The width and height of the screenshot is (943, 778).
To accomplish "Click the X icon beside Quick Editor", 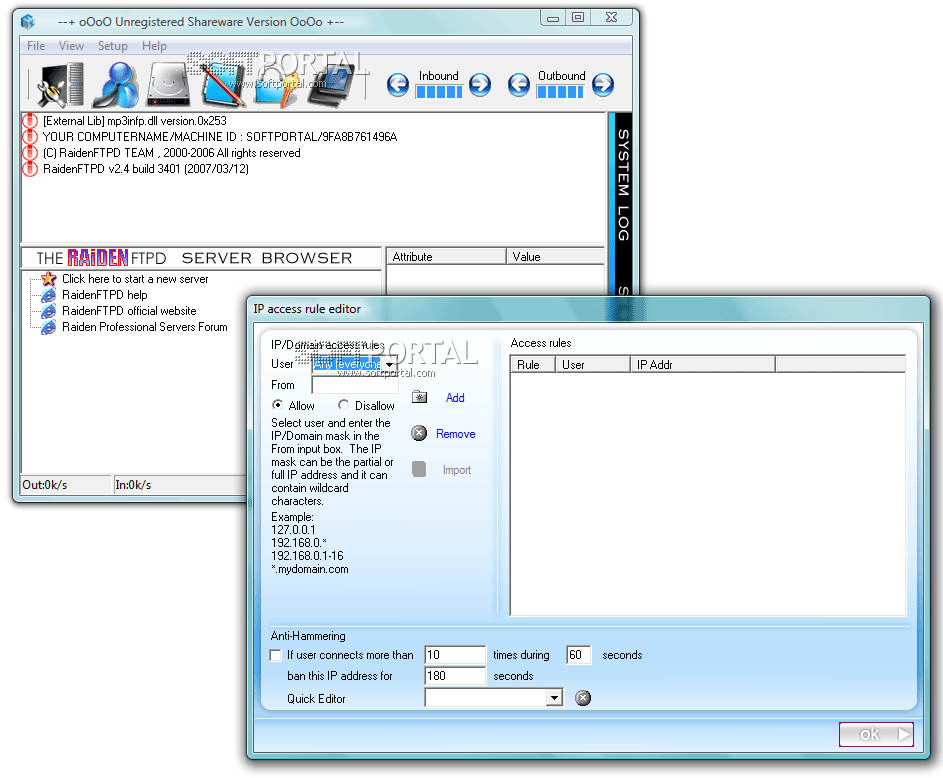I will tap(583, 698).
